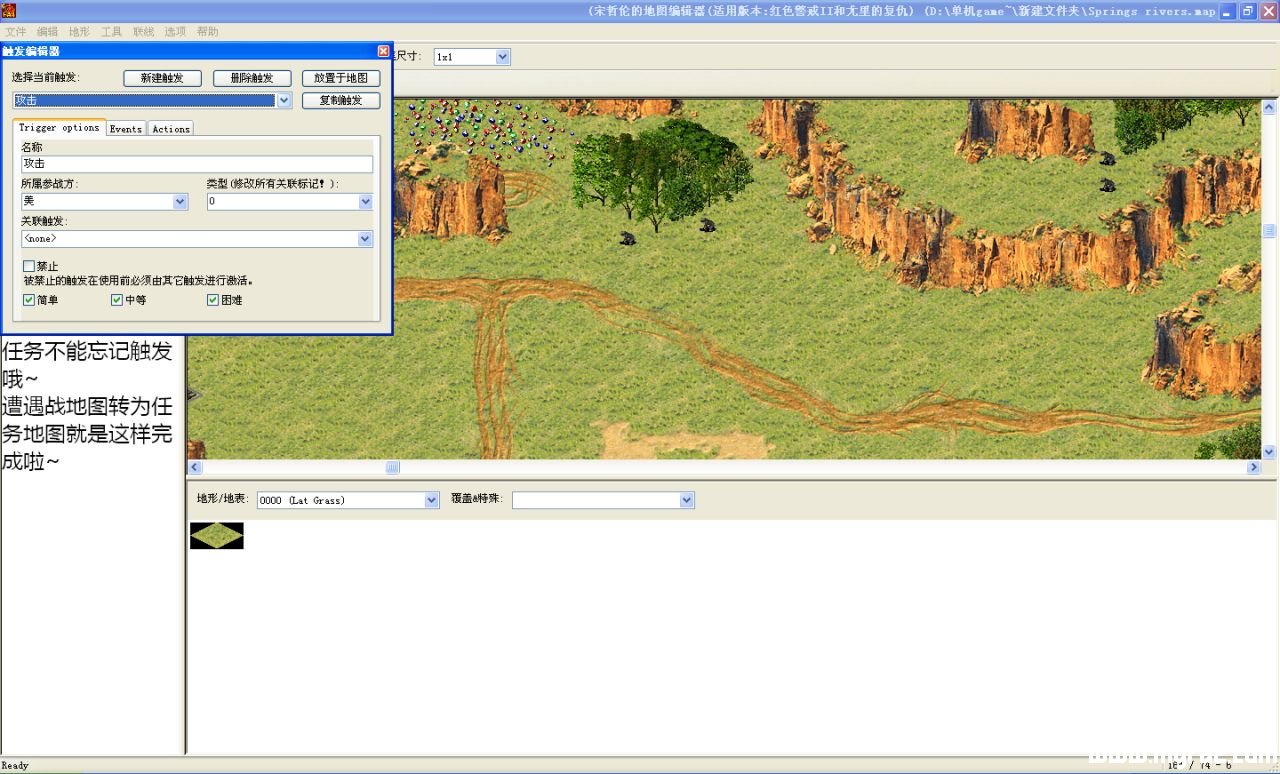Enable the 禁止 checkbox
This screenshot has width=1280, height=774.
coord(29,266)
